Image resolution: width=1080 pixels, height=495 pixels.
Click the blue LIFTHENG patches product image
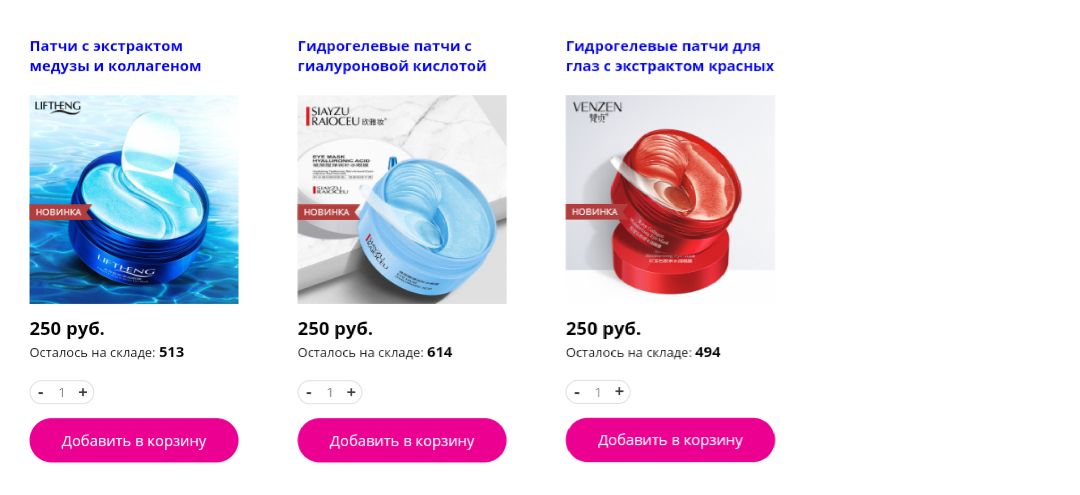coord(134,200)
